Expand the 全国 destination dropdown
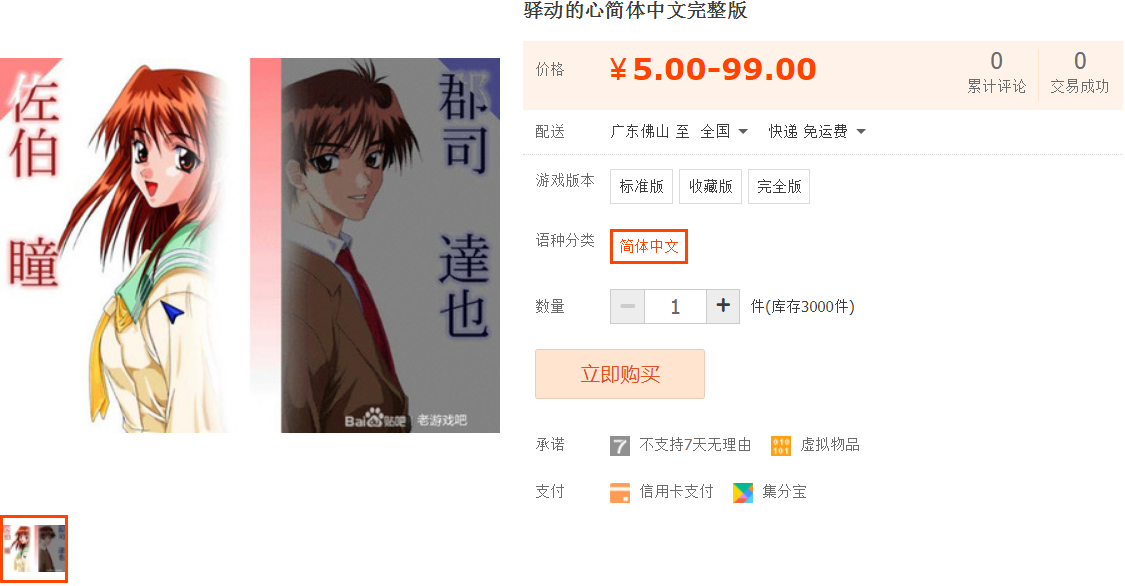The image size is (1125, 586). [724, 131]
